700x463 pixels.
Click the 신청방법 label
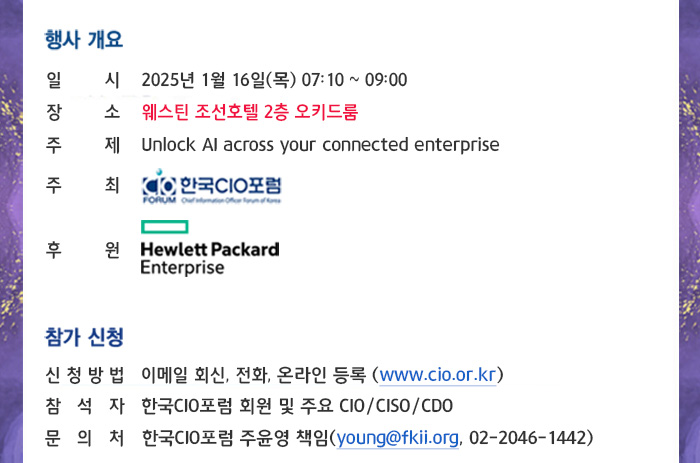84,375
